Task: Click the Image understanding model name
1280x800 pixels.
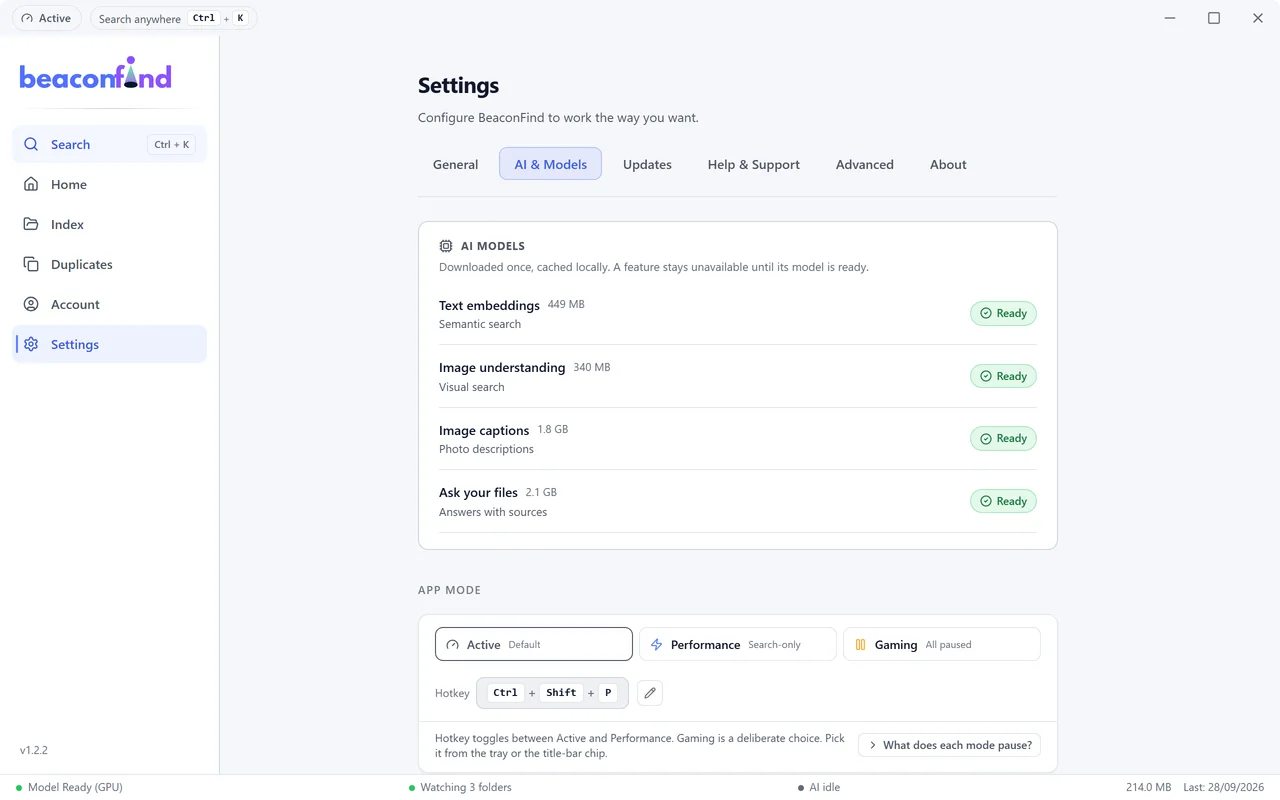Action: tap(502, 368)
